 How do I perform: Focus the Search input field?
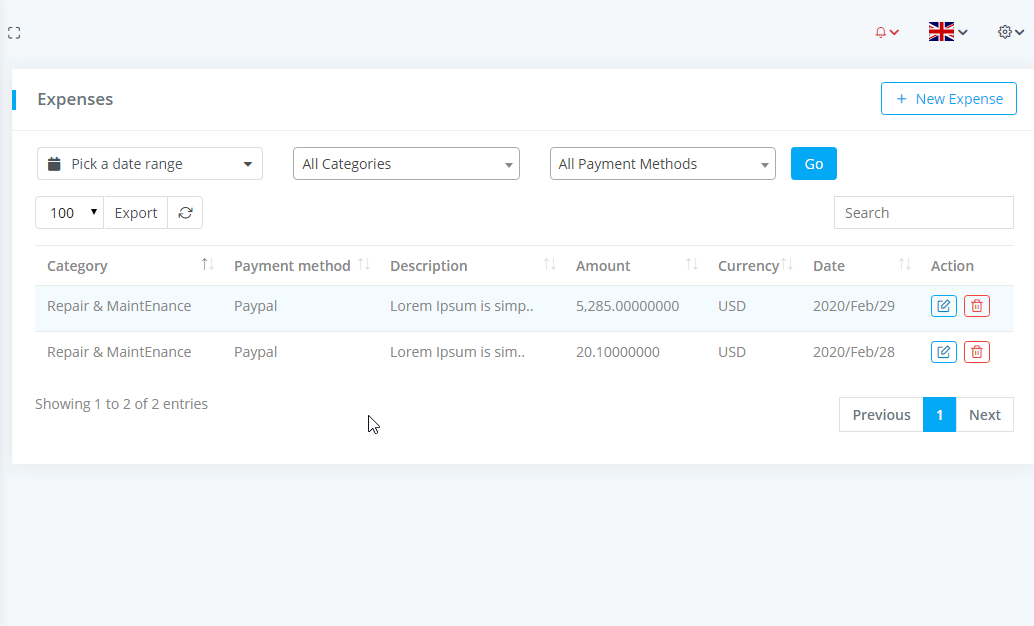923,213
